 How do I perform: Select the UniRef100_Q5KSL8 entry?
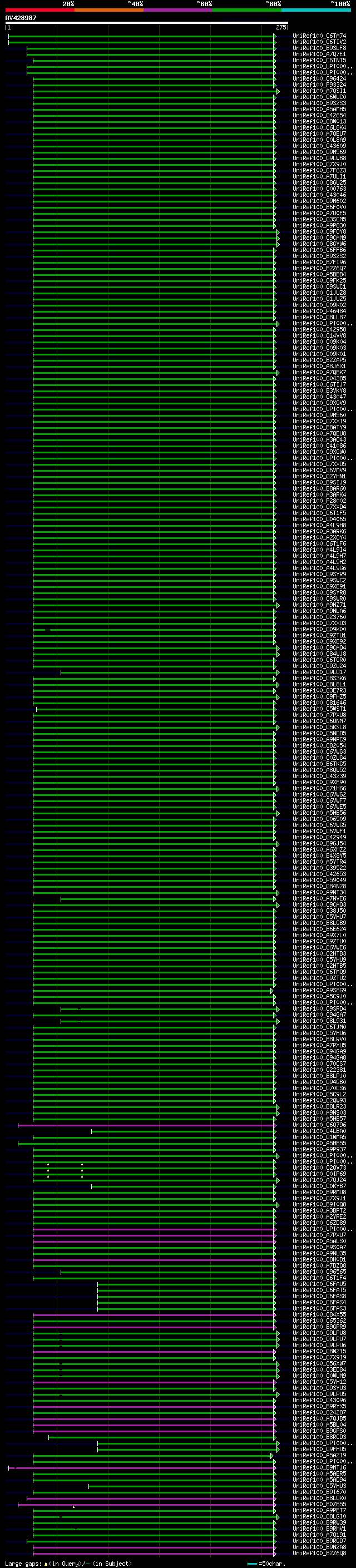(x=319, y=727)
